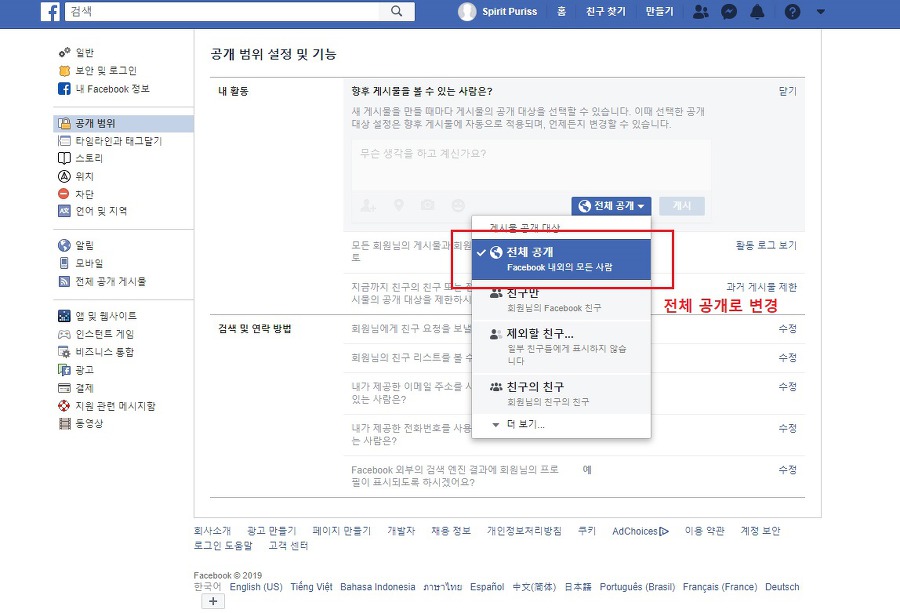Screen dimensions: 900x613
Task: Open the friend requests icon
Action: [x=700, y=11]
